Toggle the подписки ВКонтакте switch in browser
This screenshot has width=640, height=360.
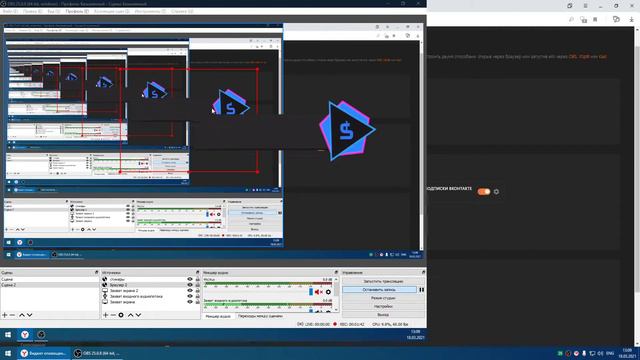click(x=484, y=192)
